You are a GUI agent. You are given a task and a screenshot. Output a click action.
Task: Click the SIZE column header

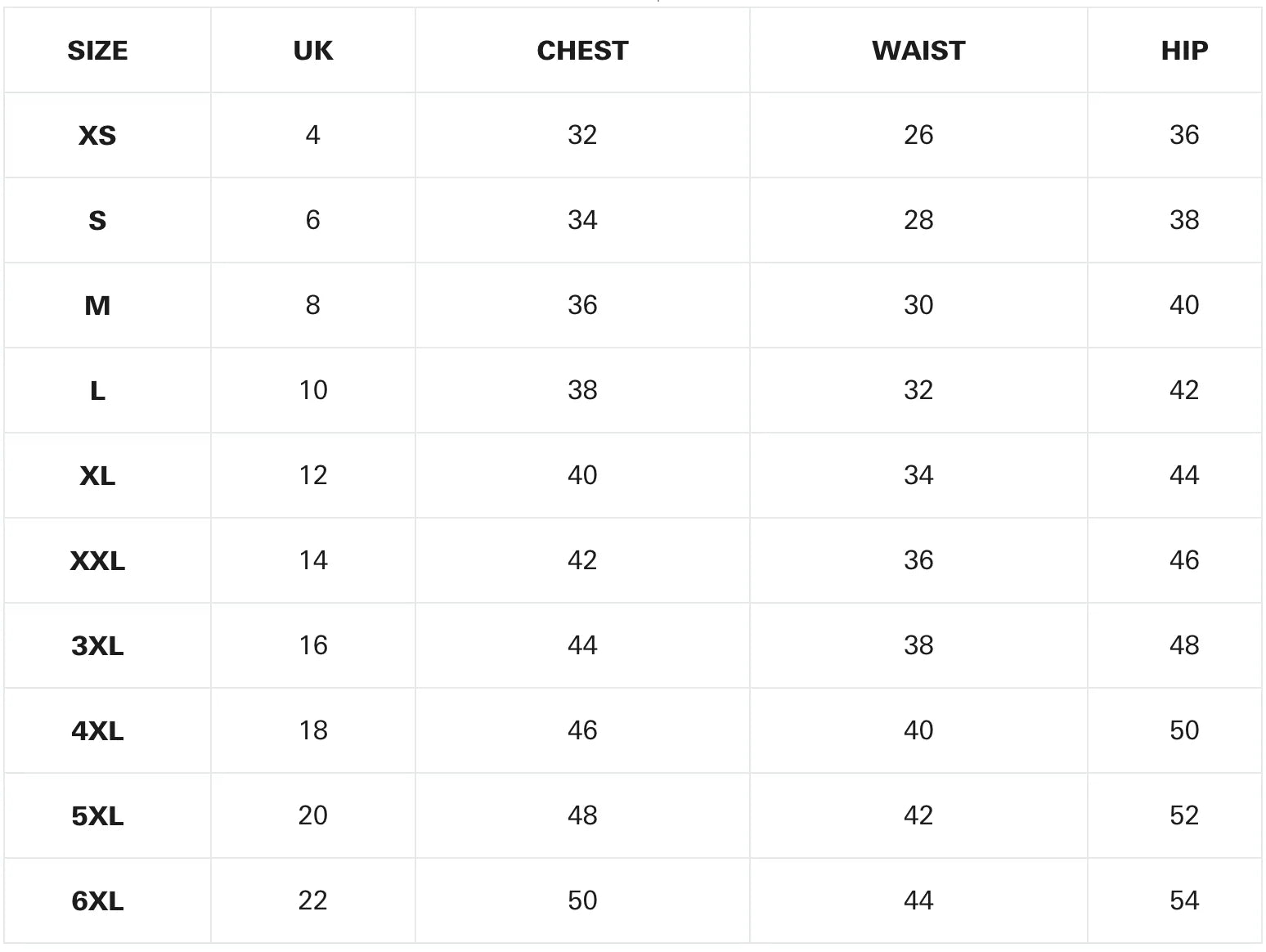tap(97, 51)
